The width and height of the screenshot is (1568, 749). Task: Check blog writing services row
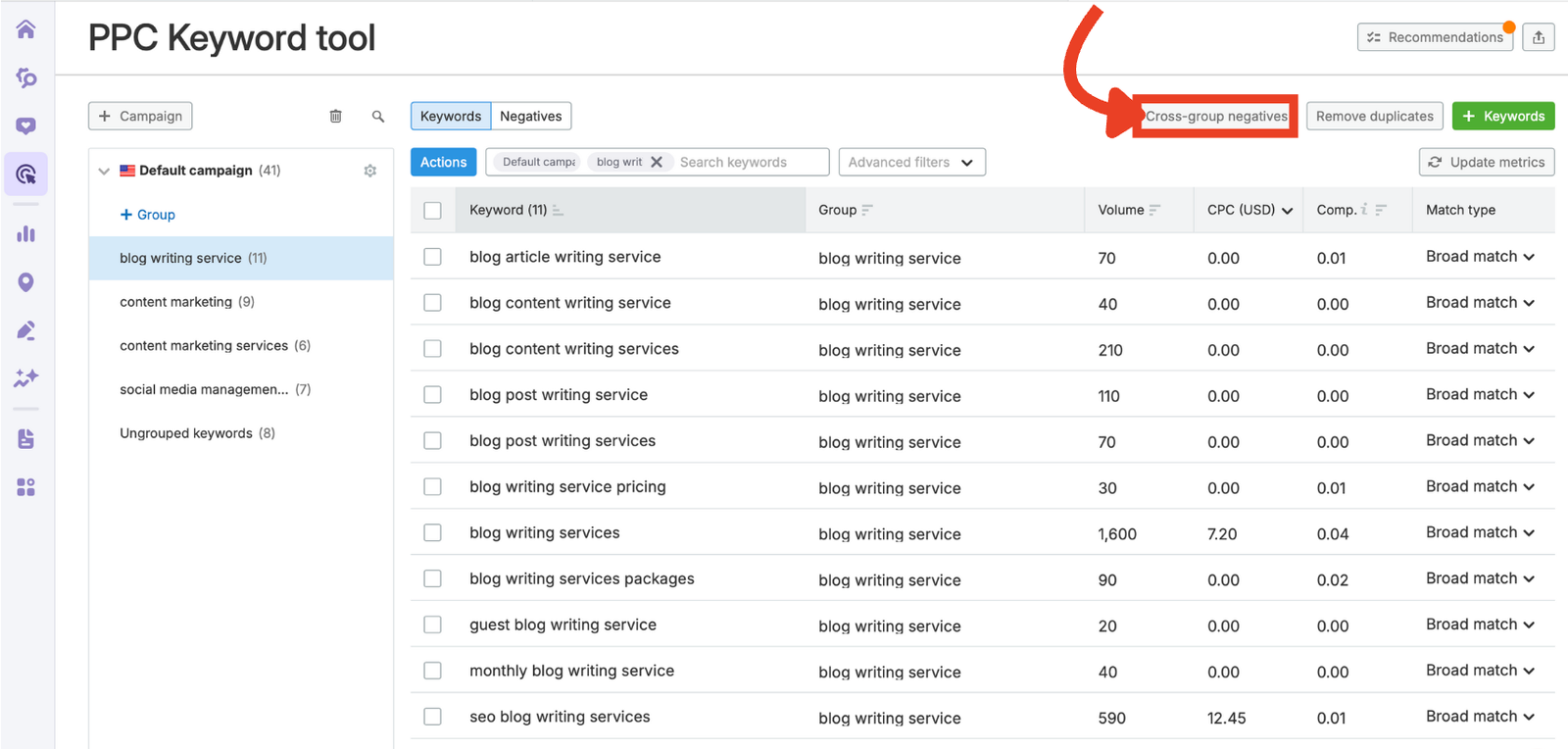pyautogui.click(x=432, y=533)
